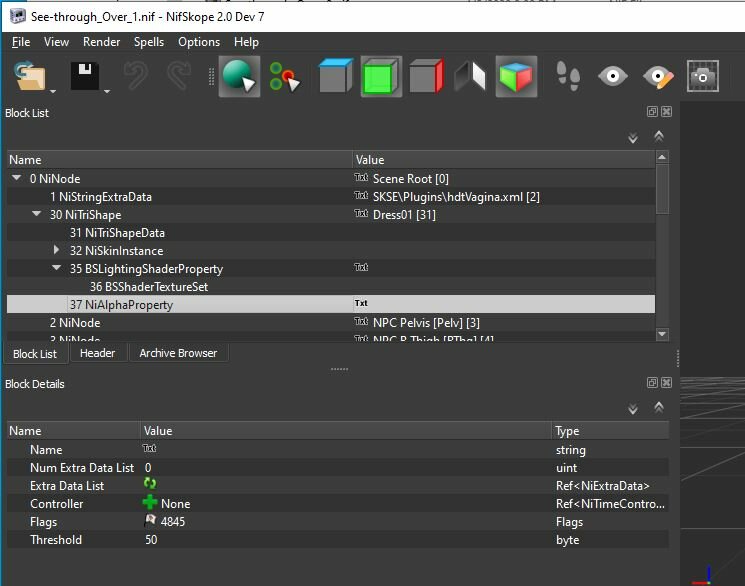Screen dimensions: 745x586
Task: Switch to the Archive Browser tab
Action: pos(178,353)
